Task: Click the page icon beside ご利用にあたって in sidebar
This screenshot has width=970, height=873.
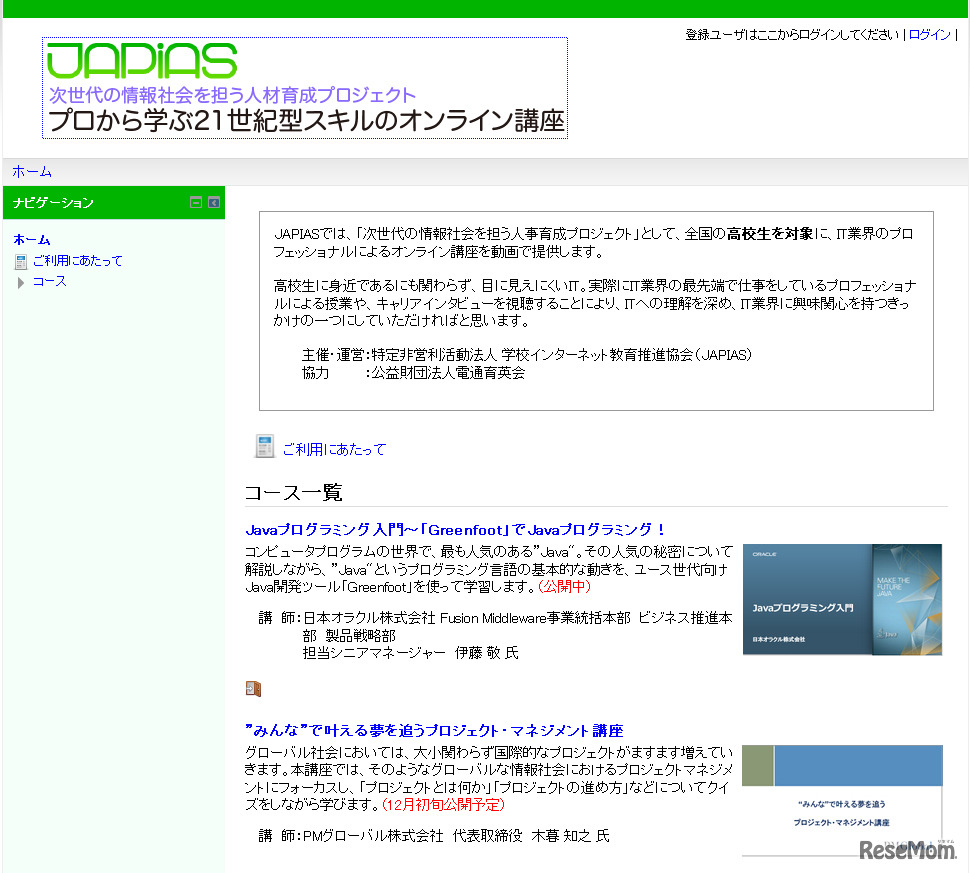Action: [22, 260]
